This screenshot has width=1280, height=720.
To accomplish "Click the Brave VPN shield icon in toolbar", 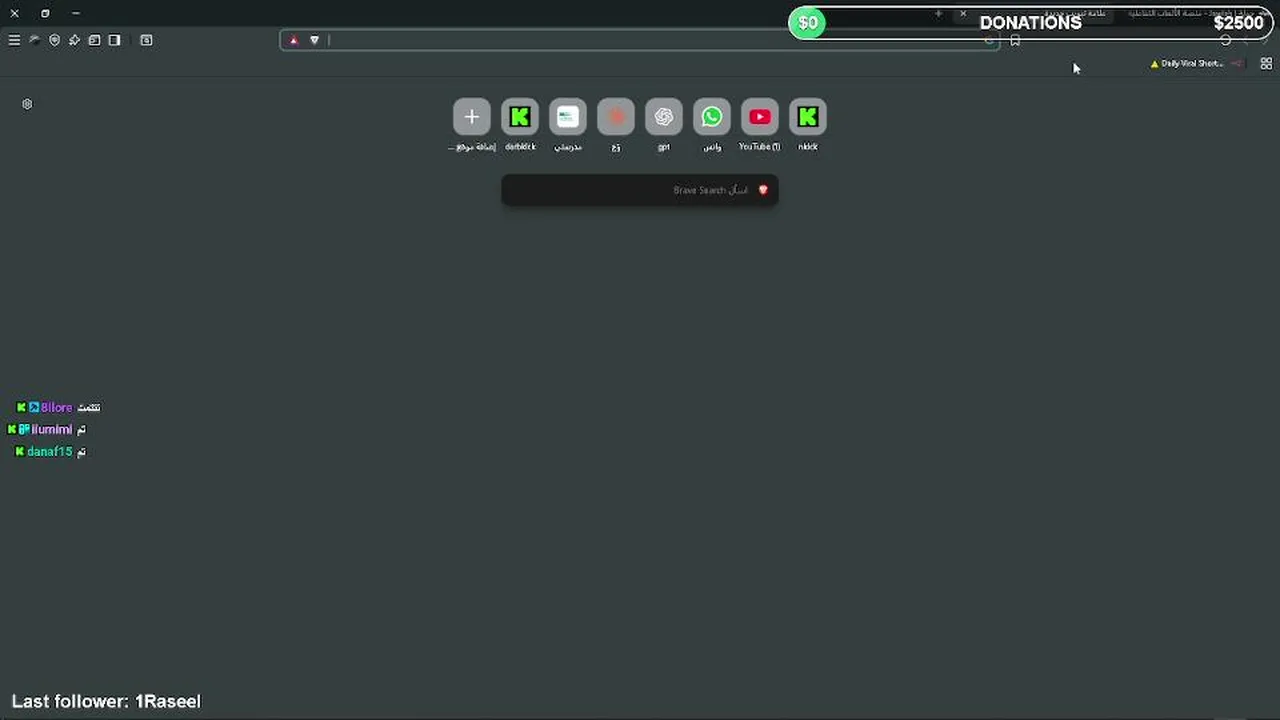I will (x=54, y=40).
